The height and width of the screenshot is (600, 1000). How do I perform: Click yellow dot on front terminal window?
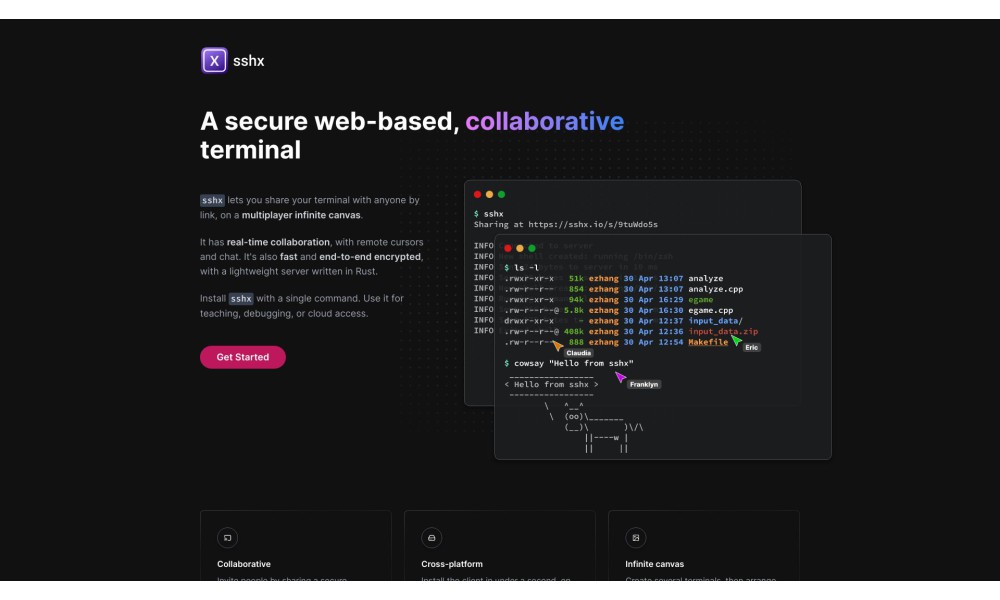click(x=520, y=248)
